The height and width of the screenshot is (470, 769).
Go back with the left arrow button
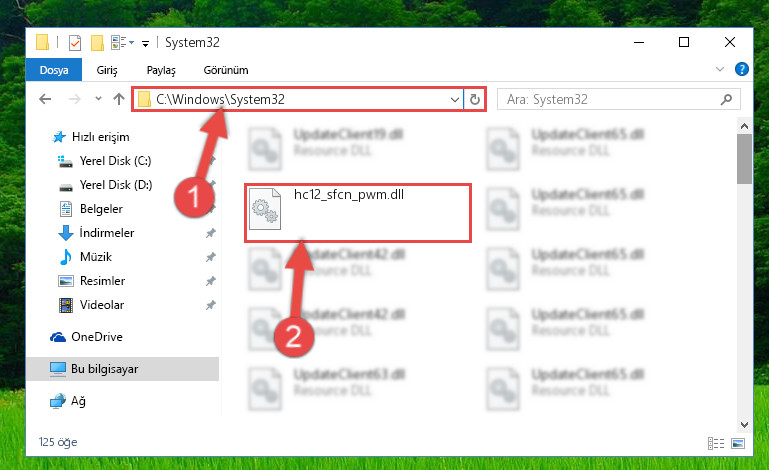[x=45, y=99]
